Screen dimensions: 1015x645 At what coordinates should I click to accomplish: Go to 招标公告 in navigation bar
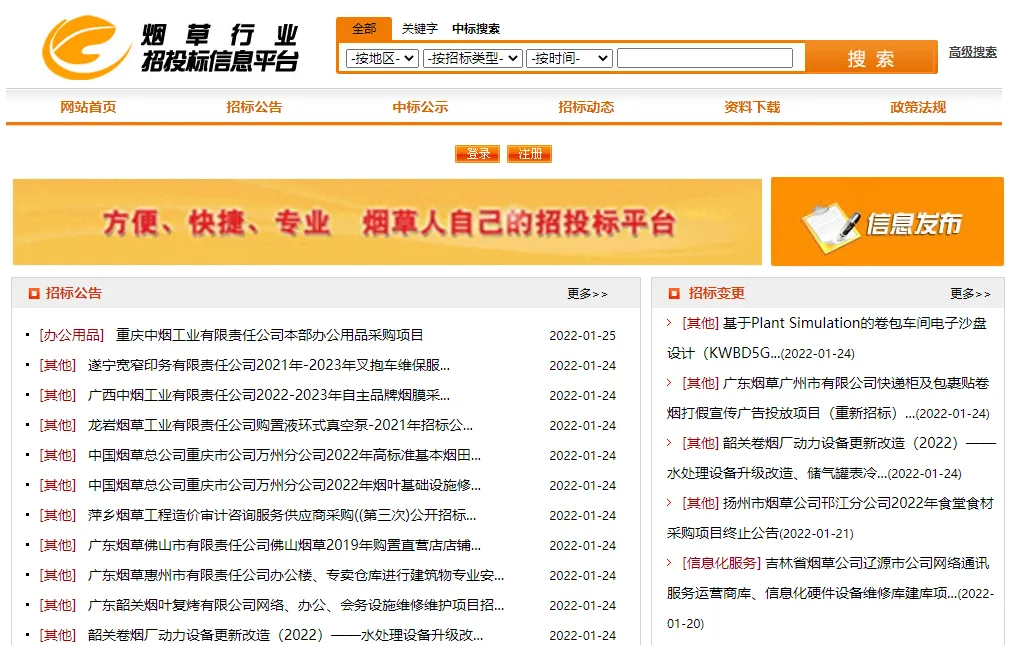click(254, 107)
